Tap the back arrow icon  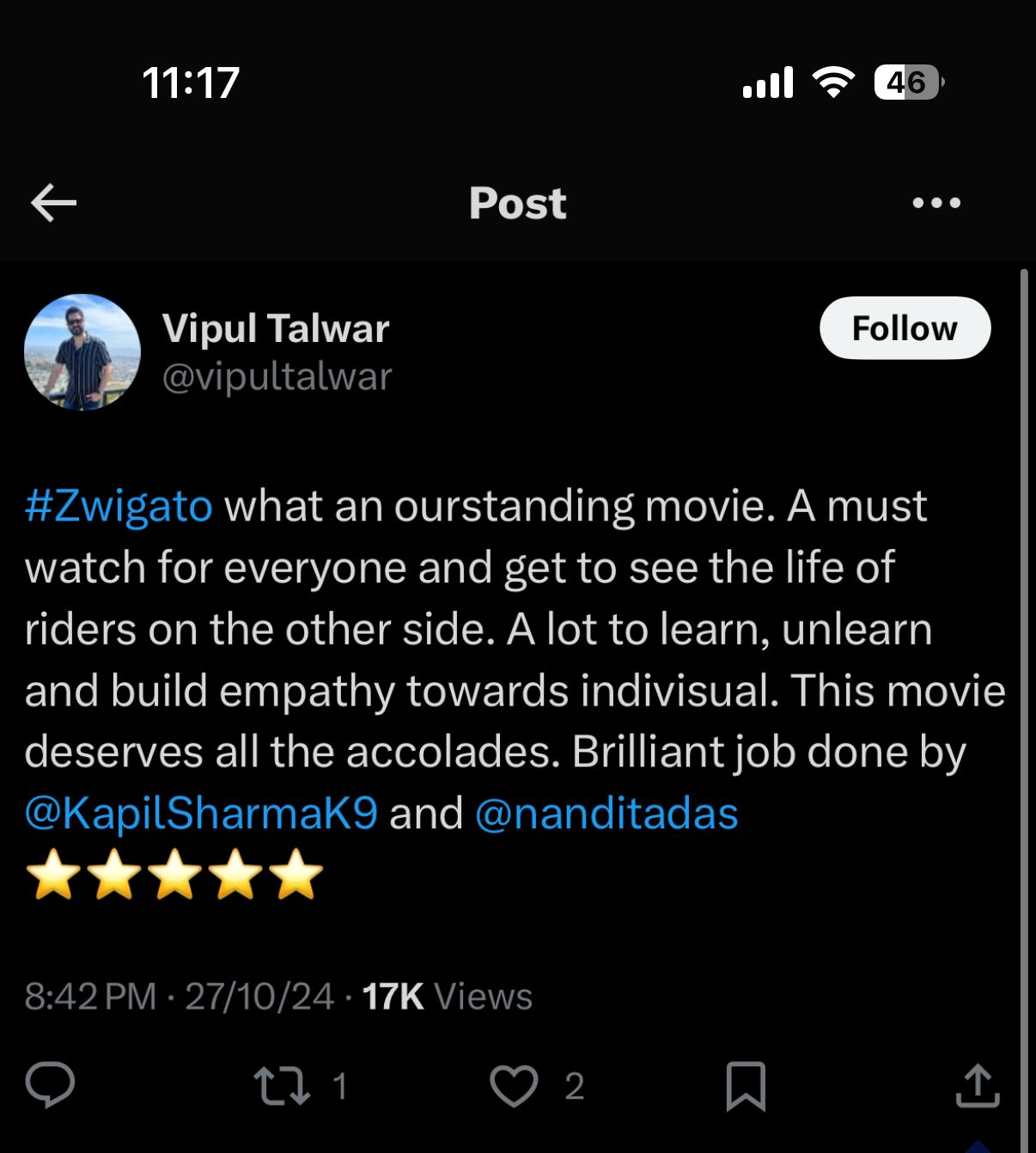click(x=53, y=203)
